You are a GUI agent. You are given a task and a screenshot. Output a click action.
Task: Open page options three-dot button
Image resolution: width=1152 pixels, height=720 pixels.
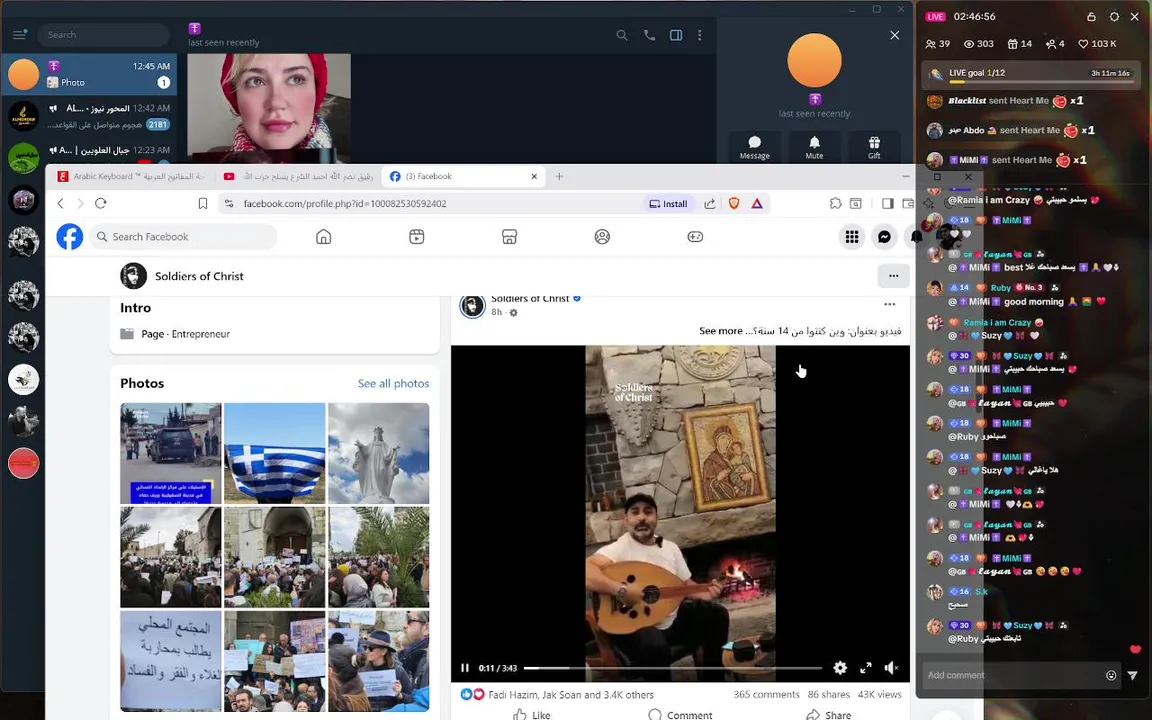pyautogui.click(x=893, y=276)
